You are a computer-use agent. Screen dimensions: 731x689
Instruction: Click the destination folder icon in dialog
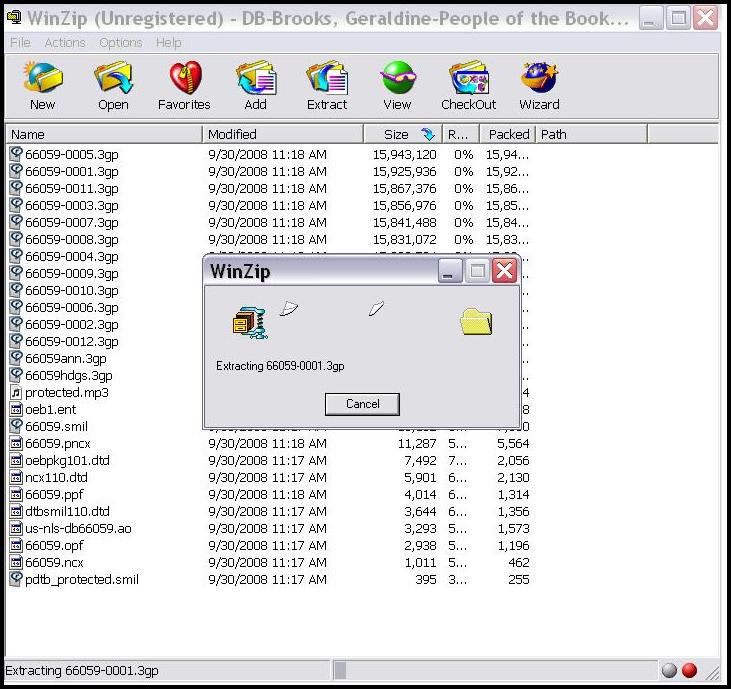tap(476, 322)
